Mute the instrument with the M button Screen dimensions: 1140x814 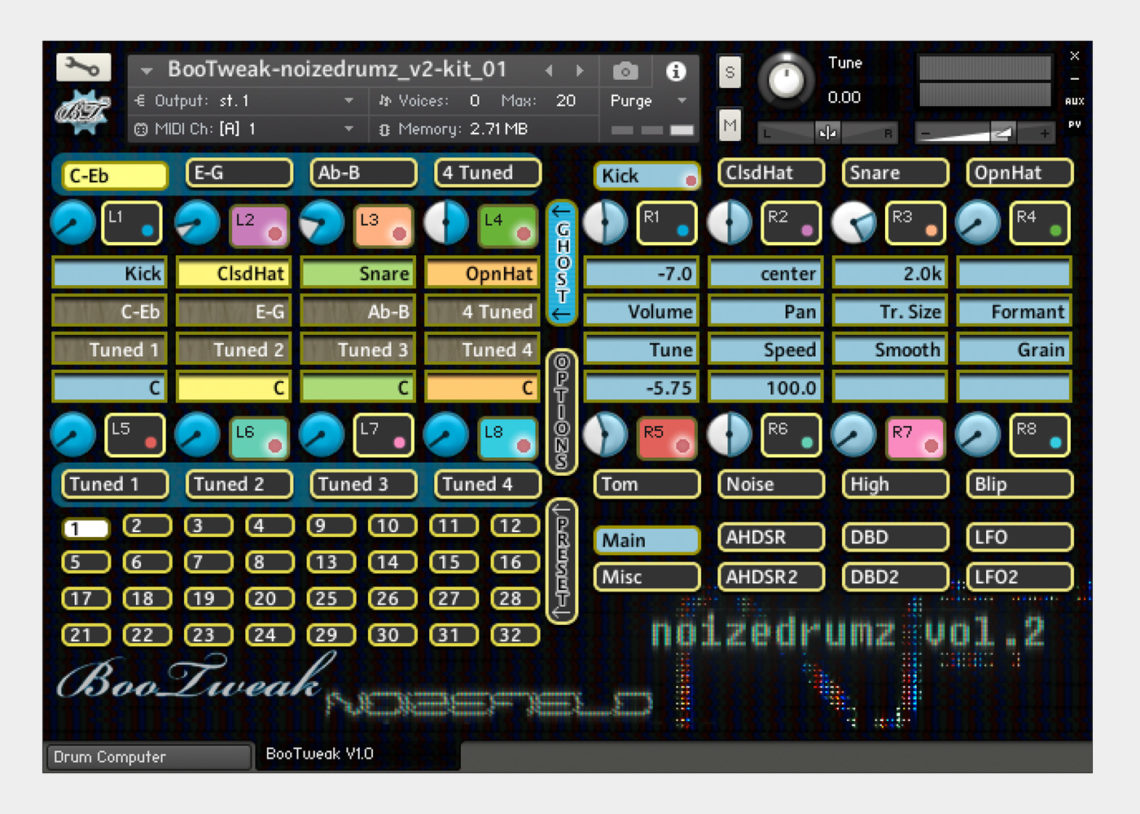729,125
